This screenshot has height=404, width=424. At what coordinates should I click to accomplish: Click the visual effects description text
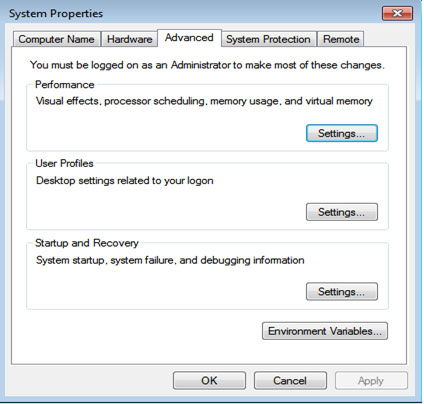204,101
